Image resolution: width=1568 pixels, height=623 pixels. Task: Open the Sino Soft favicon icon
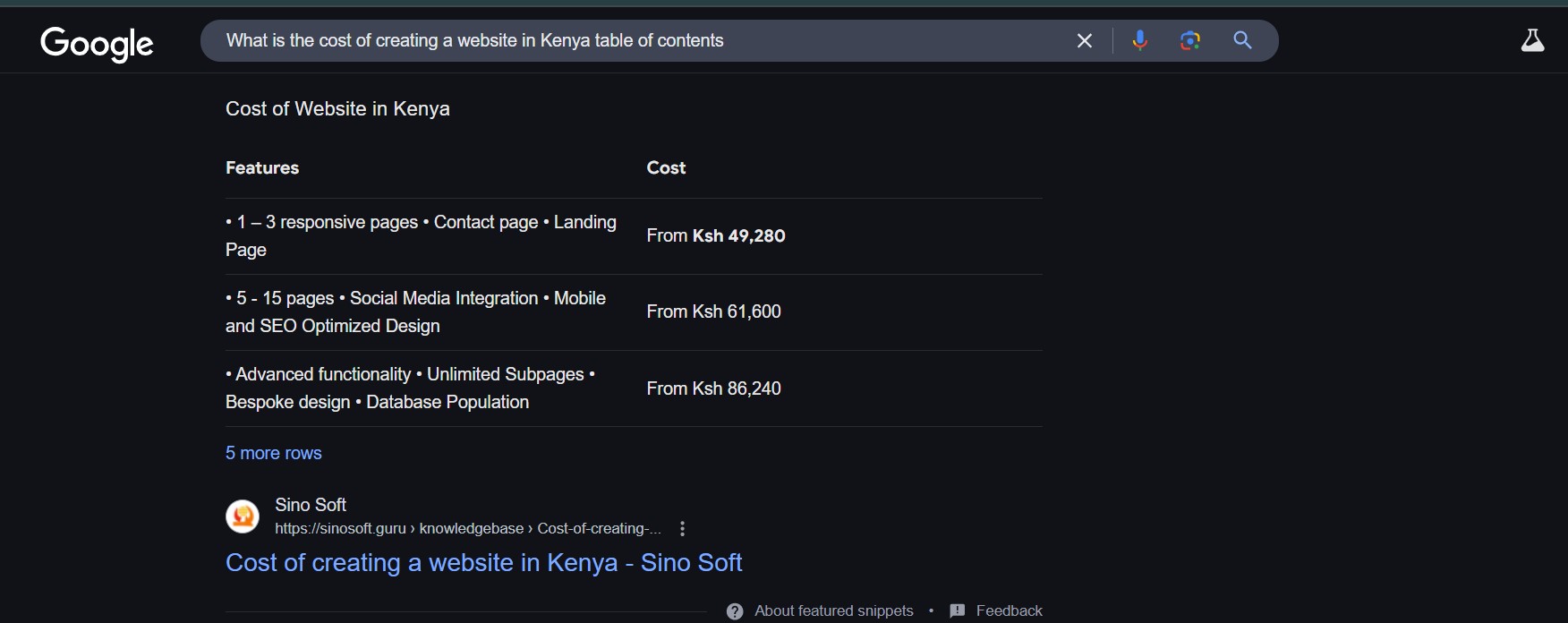[x=243, y=516]
